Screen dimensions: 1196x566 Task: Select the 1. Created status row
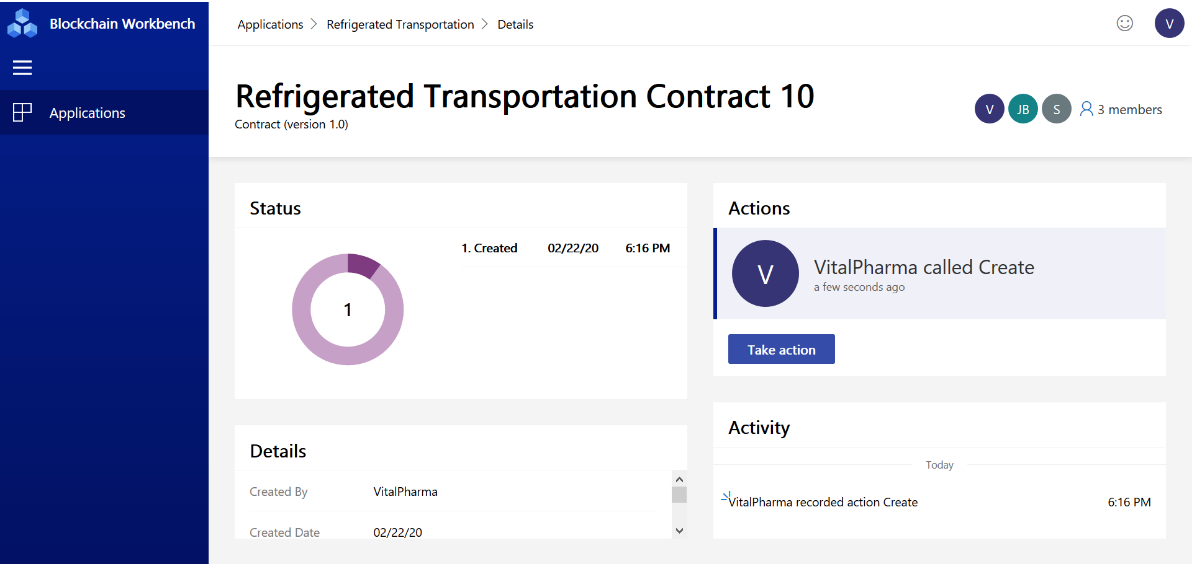pos(565,248)
